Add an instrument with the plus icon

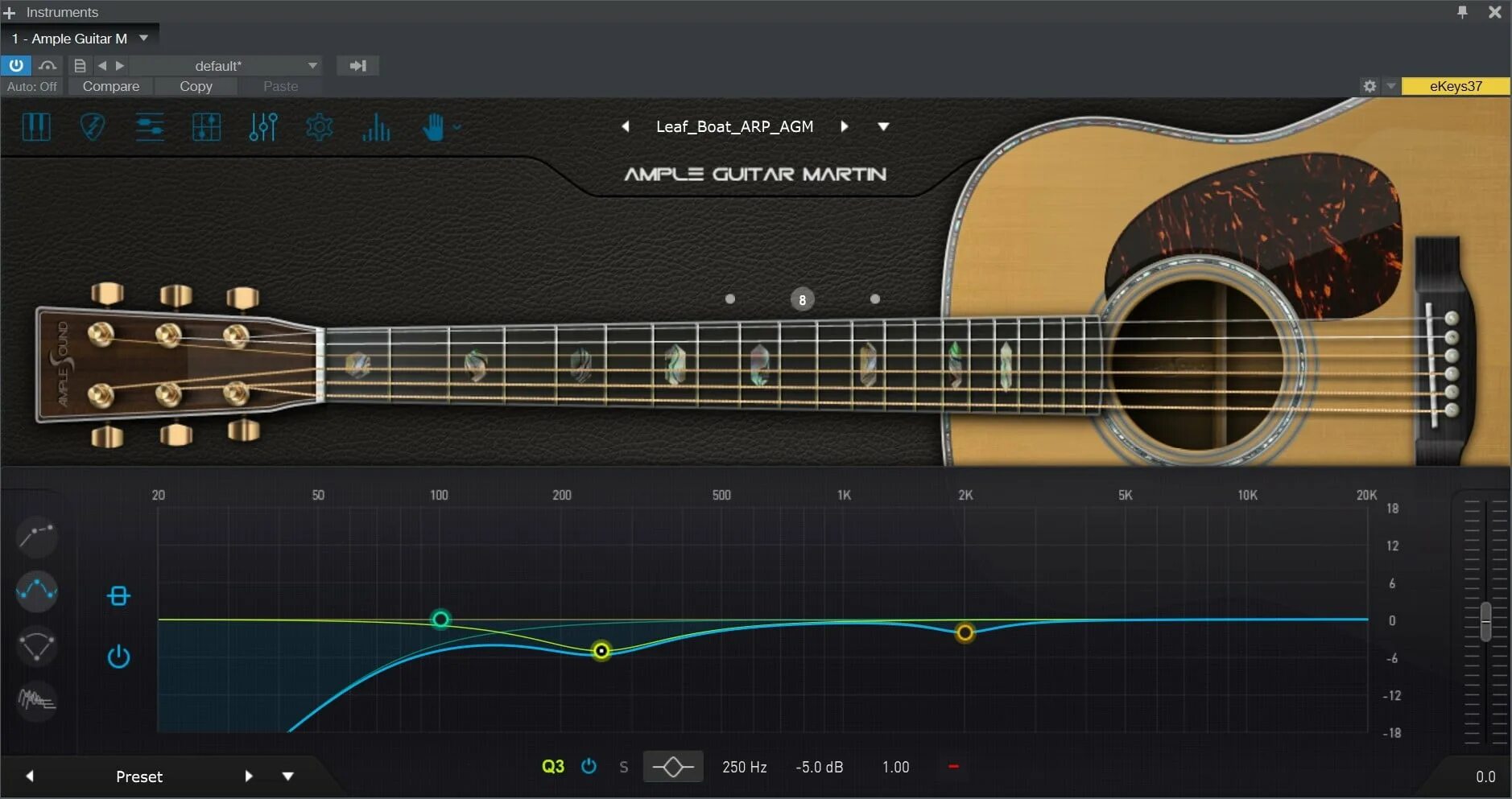[x=10, y=13]
